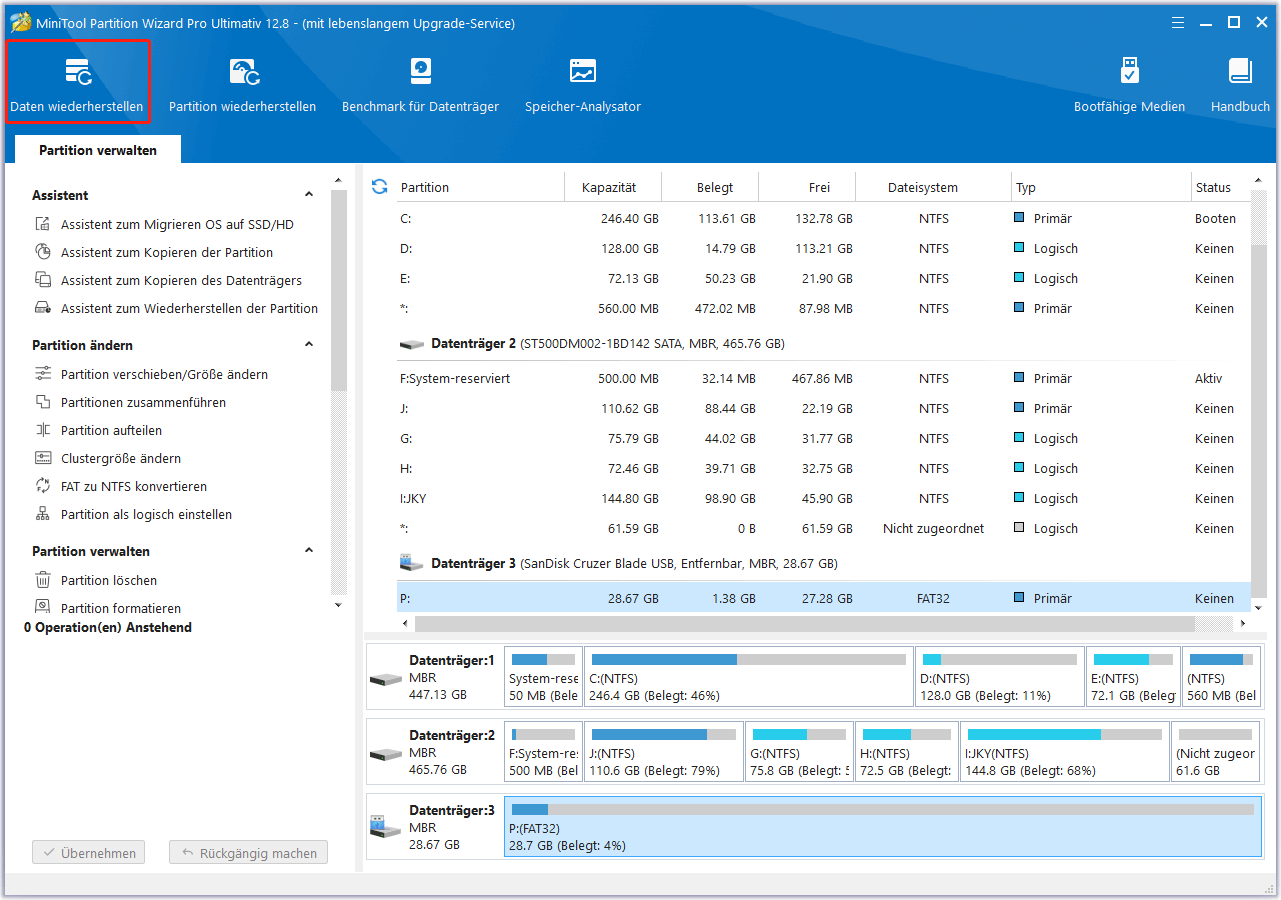Start the Speicher-Analysator tool
The image size is (1281, 900).
pyautogui.click(x=583, y=82)
